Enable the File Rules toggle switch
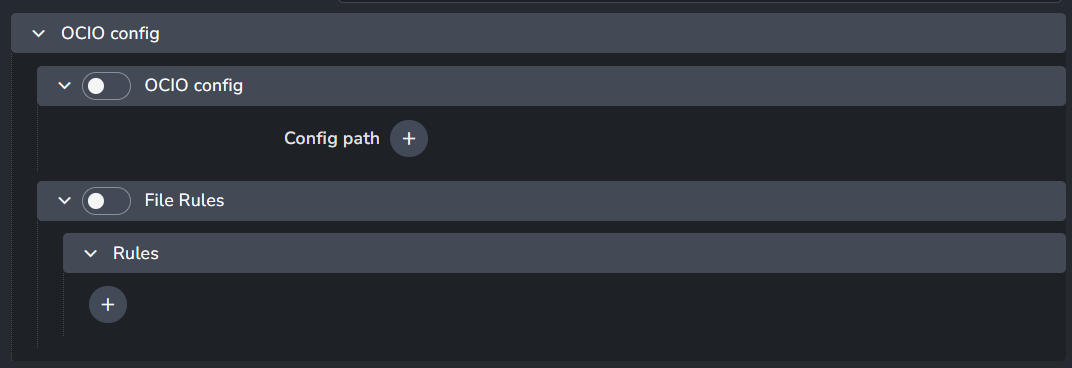This screenshot has width=1072, height=368. click(x=106, y=200)
